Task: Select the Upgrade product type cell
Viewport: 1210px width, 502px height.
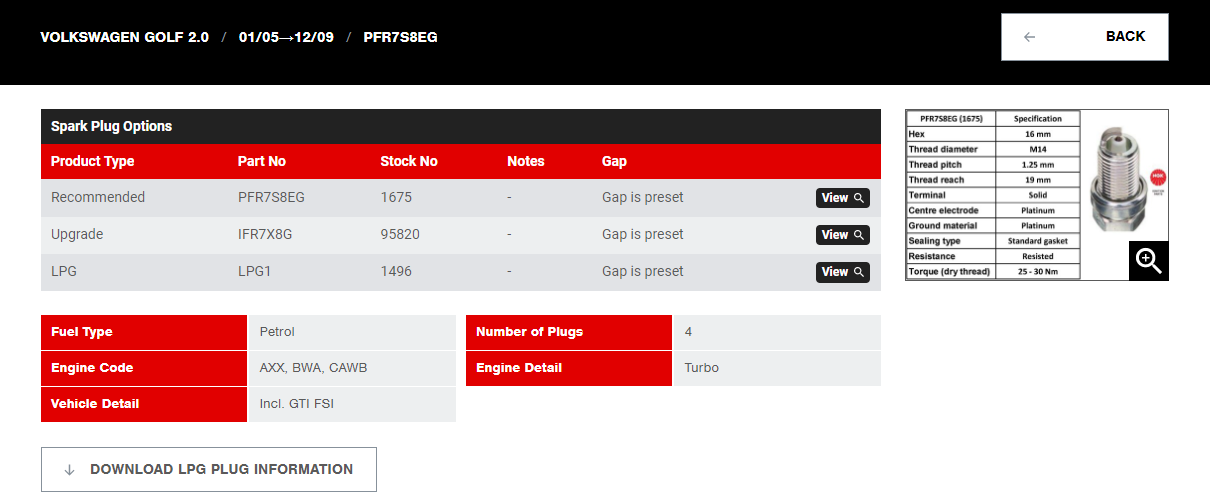Action: click(x=77, y=234)
